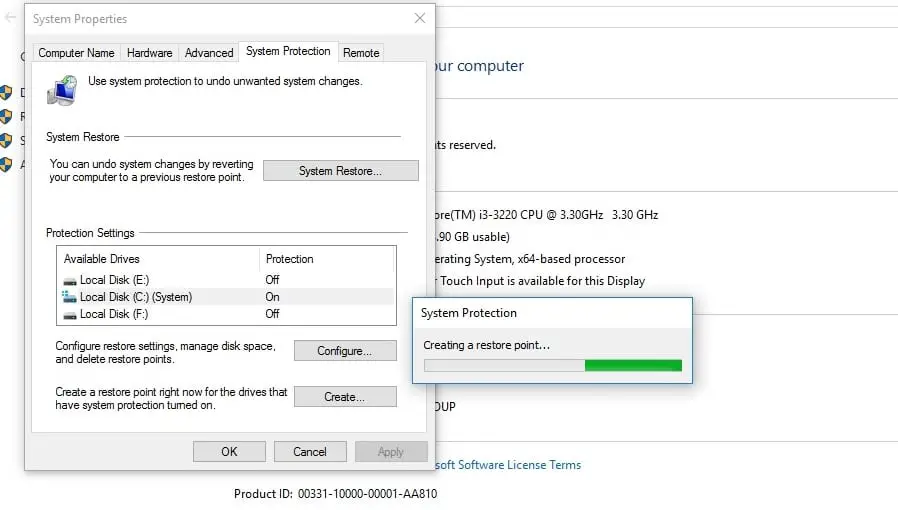
Task: Click the Local Disk (E:) drive icon
Action: point(70,280)
